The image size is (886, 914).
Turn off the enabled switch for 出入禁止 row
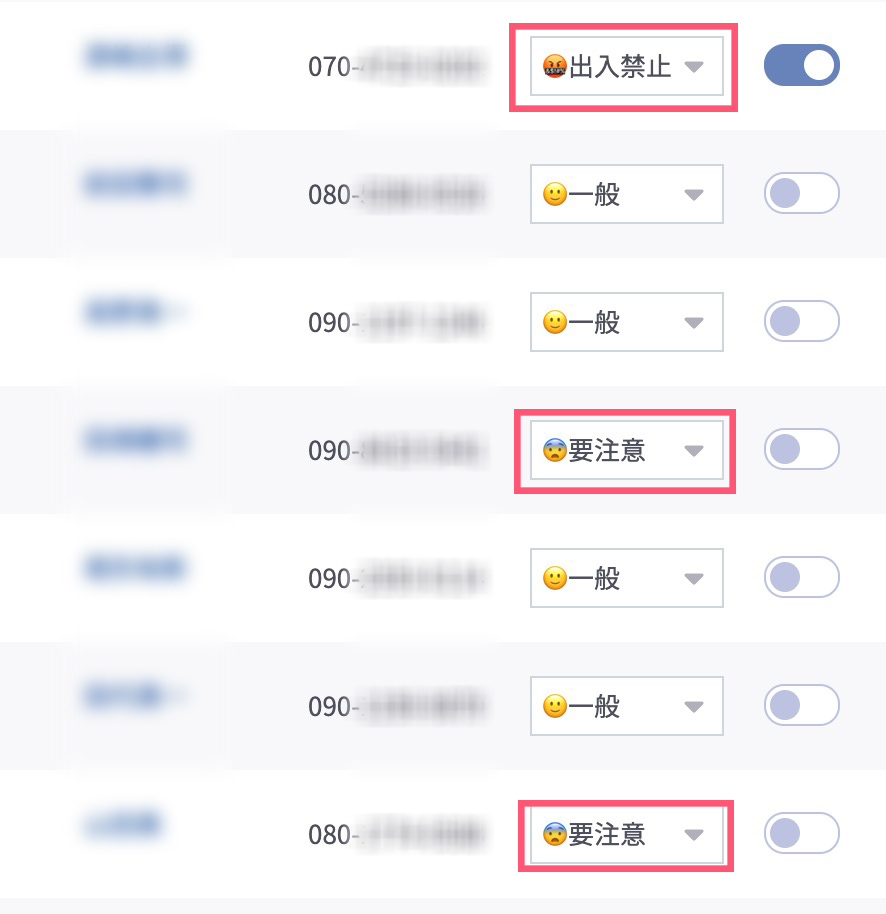(802, 65)
